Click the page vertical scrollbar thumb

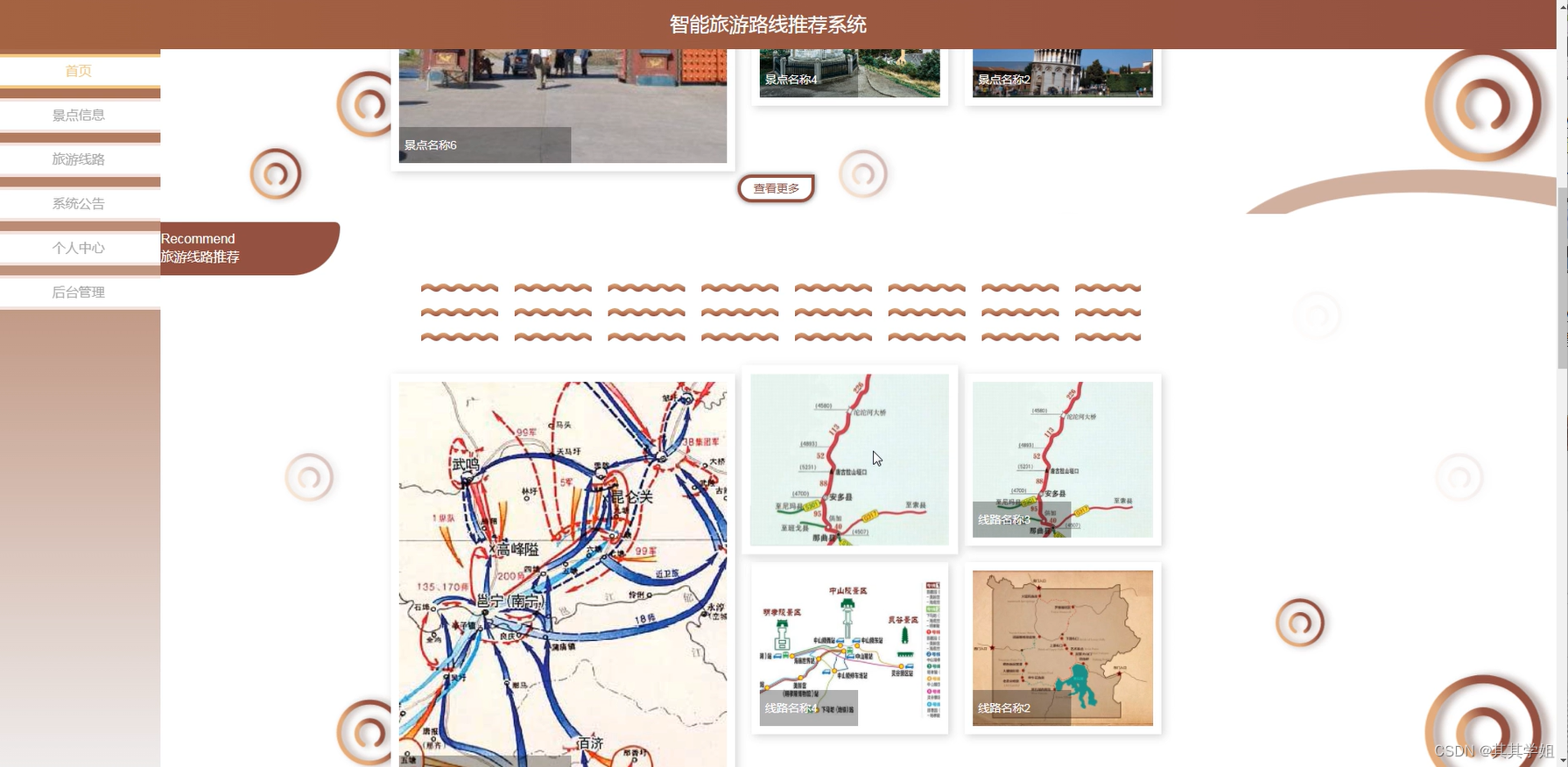click(x=1562, y=278)
